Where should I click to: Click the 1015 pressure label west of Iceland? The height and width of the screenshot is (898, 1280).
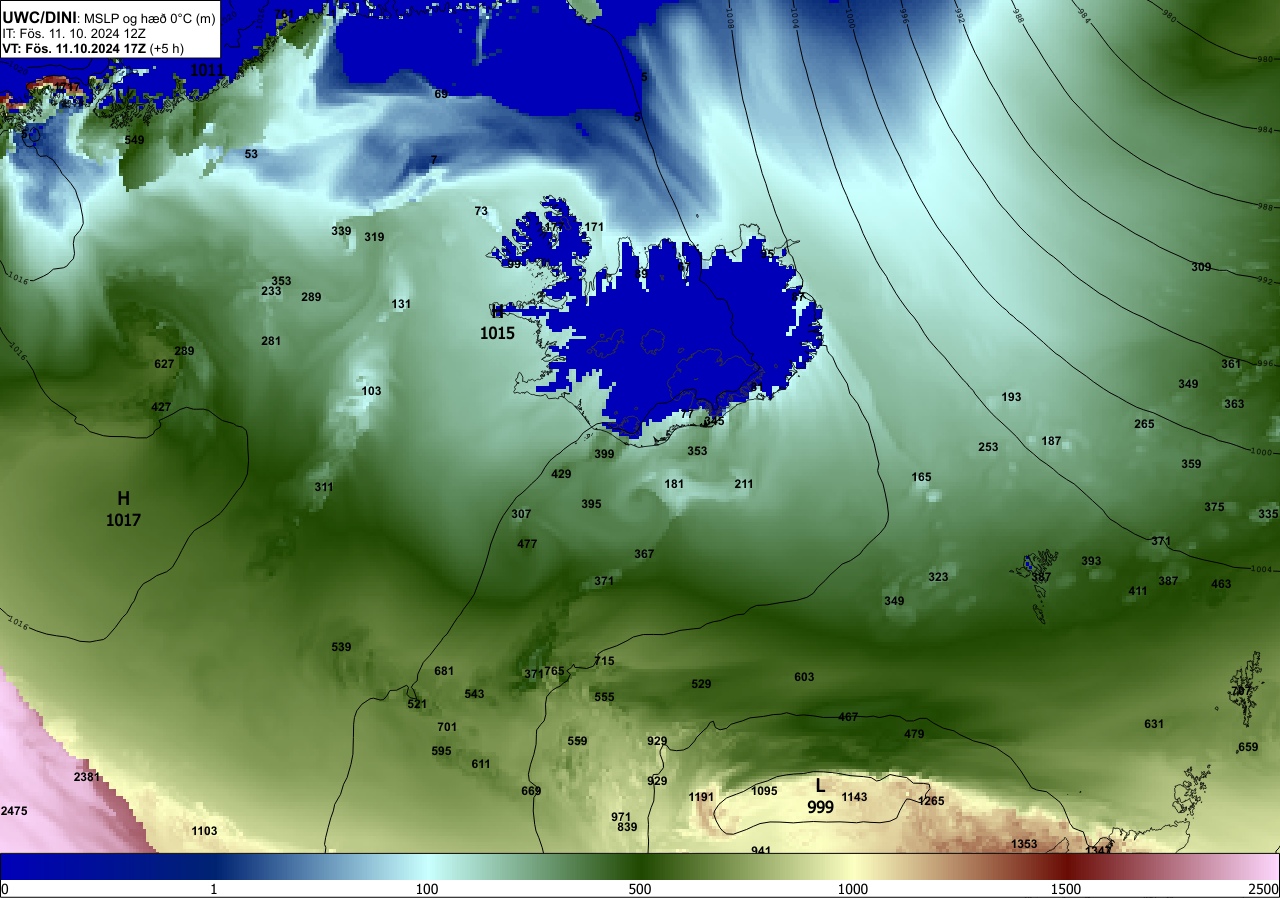click(497, 333)
